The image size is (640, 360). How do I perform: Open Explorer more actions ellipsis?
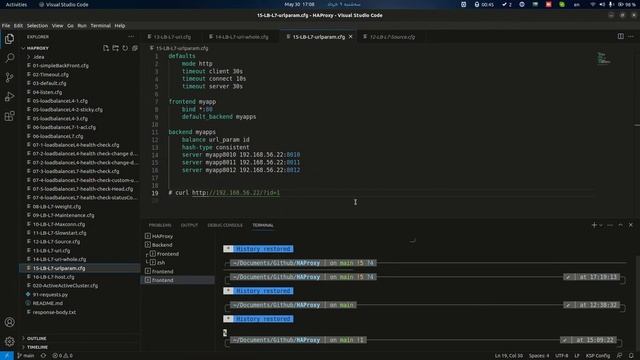[x=131, y=37]
